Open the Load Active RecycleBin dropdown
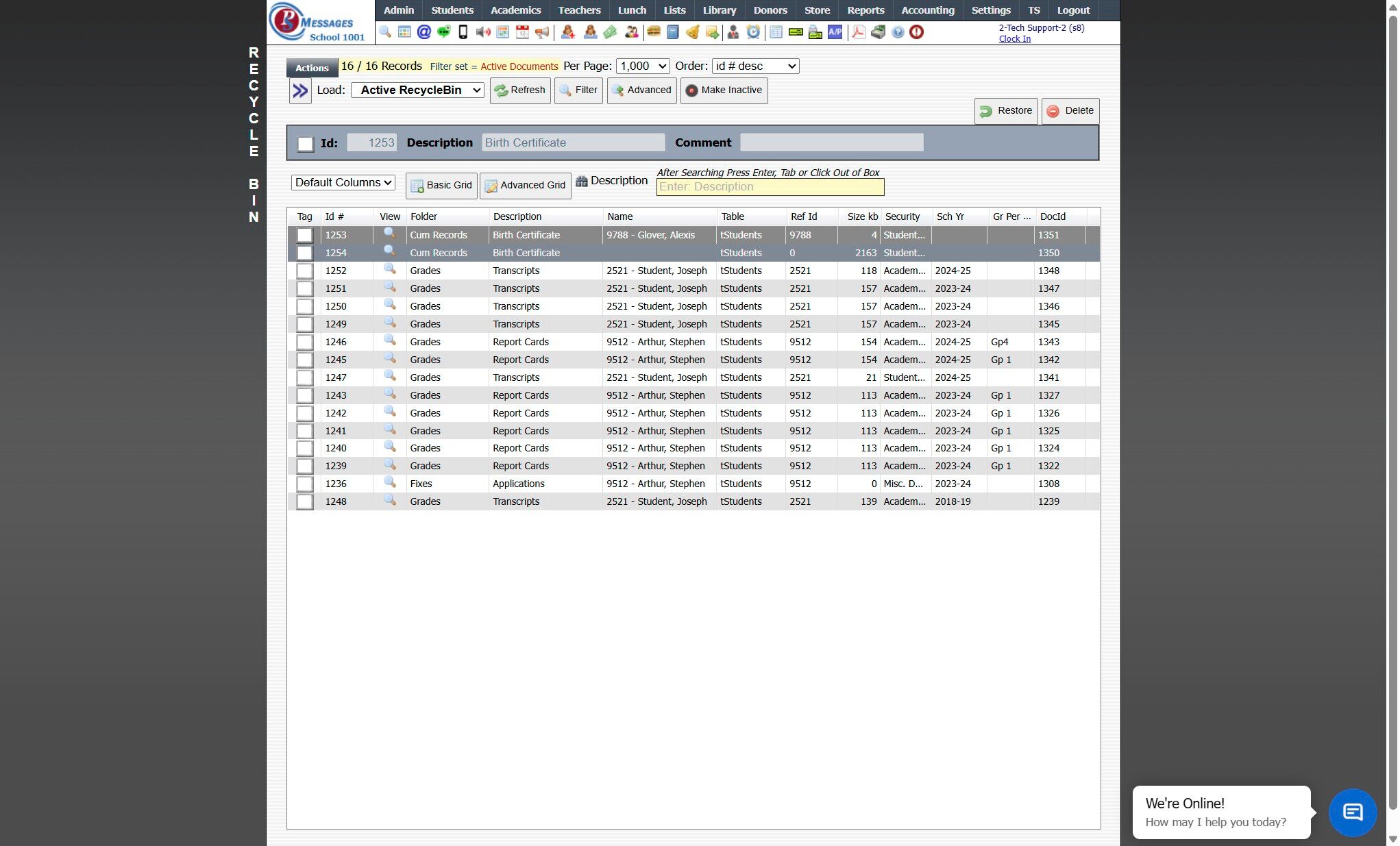 [417, 90]
